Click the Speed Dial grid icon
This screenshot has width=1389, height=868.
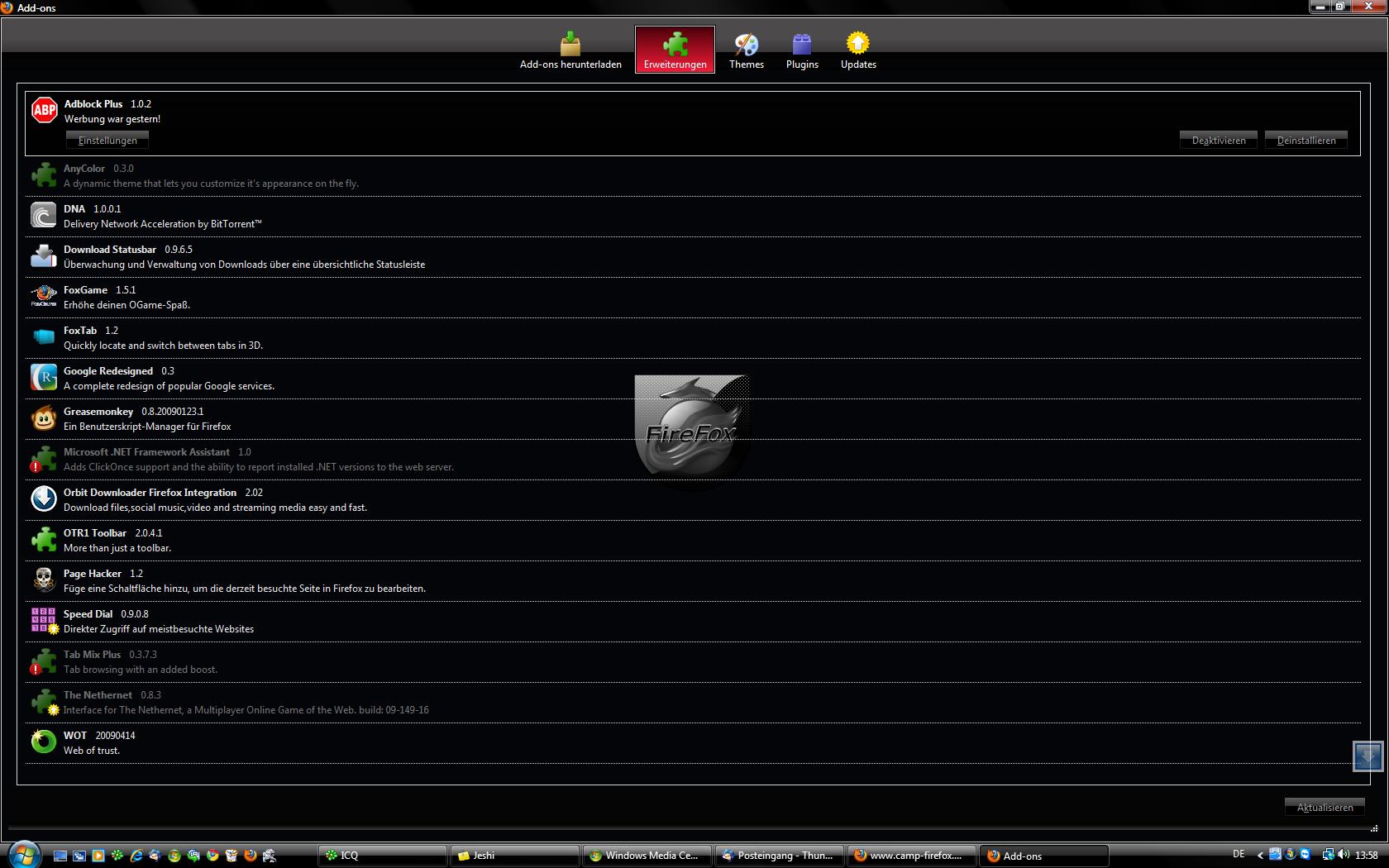pos(44,621)
